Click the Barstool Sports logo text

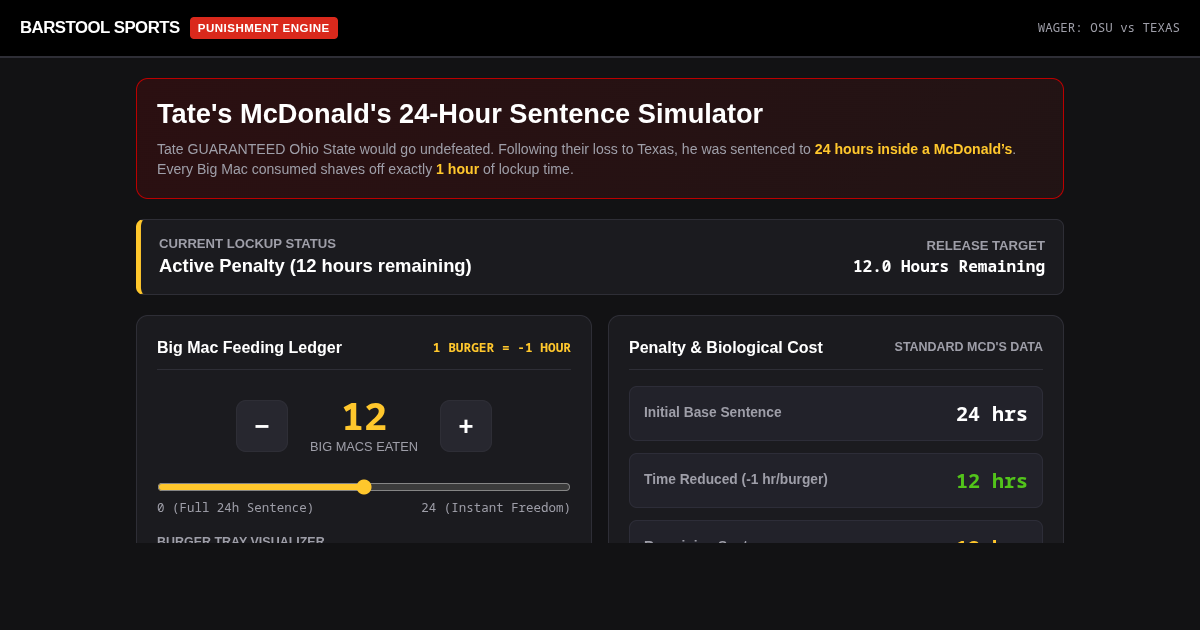(x=100, y=28)
